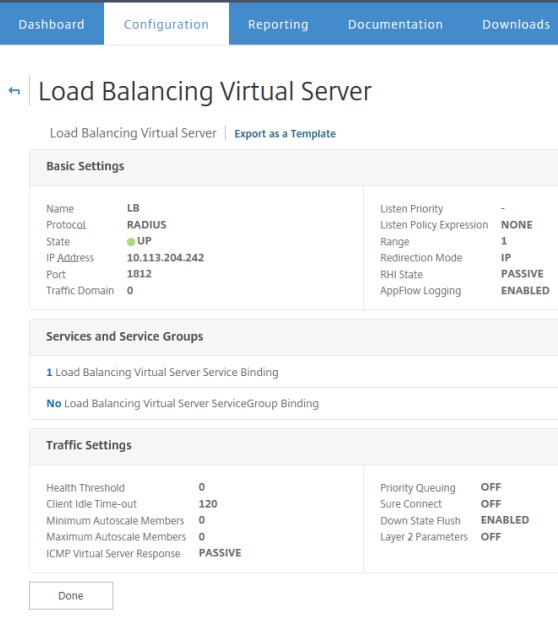Open No Load Balancing Virtual Server ServiceGroup Binding
Screen dimensions: 558x618
182,404
